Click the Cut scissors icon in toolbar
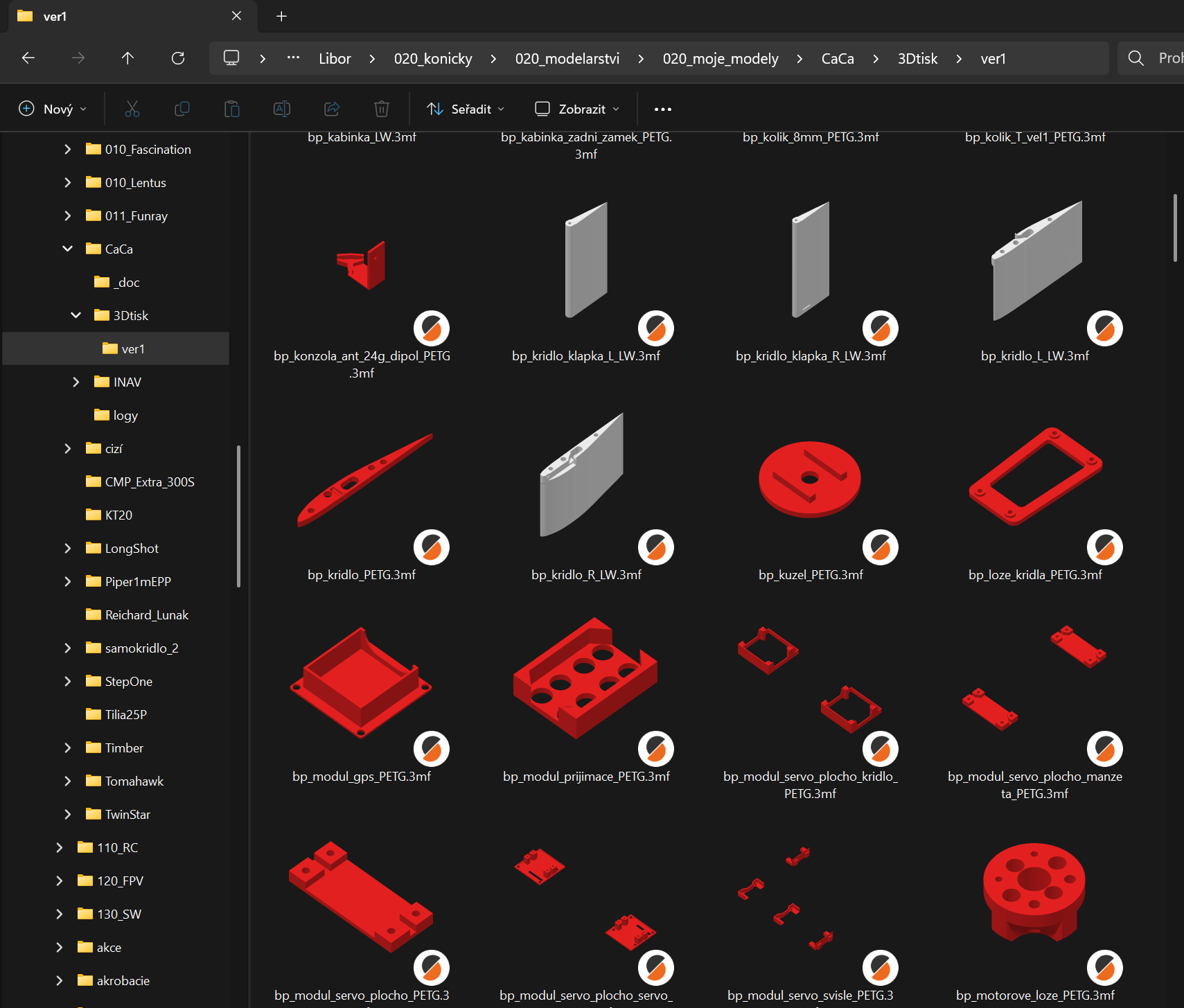The width and height of the screenshot is (1184, 1008). [x=132, y=109]
